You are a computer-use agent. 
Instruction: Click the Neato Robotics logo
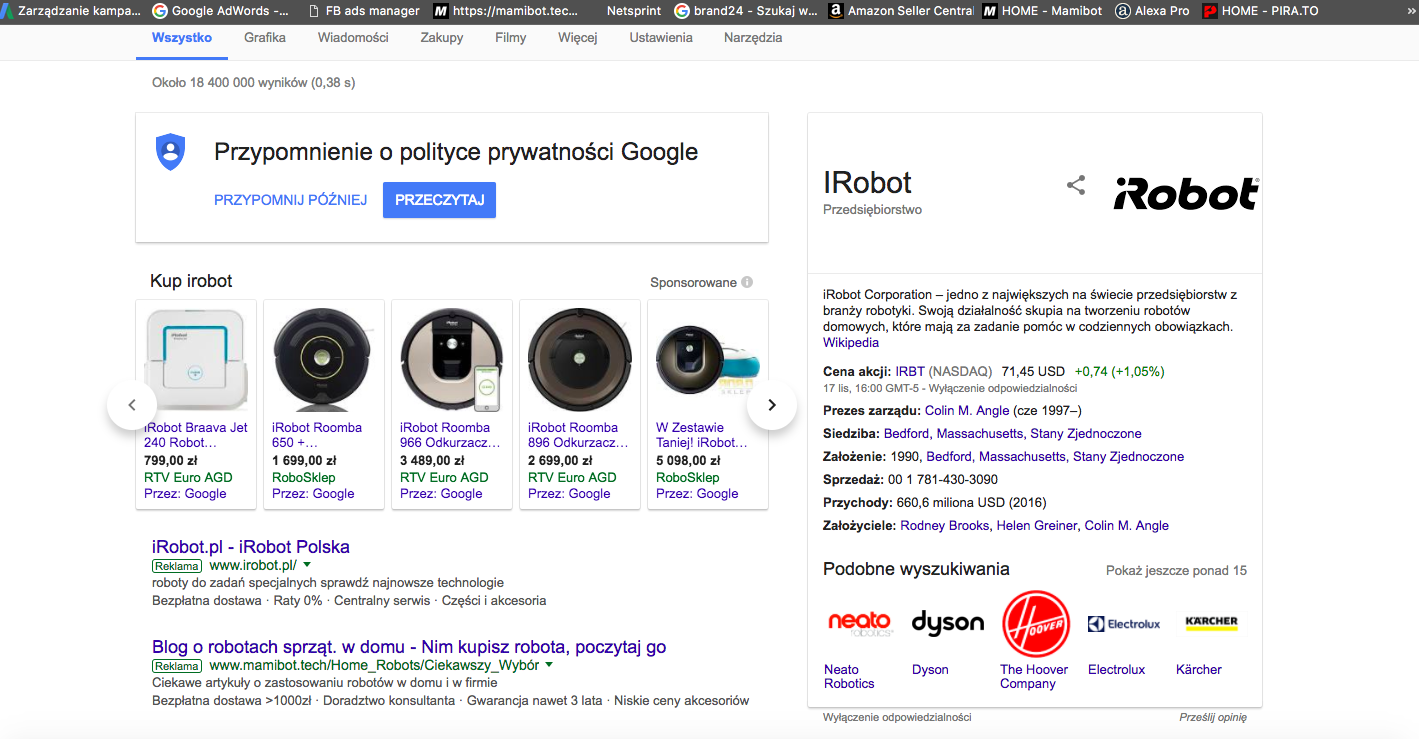coord(860,623)
